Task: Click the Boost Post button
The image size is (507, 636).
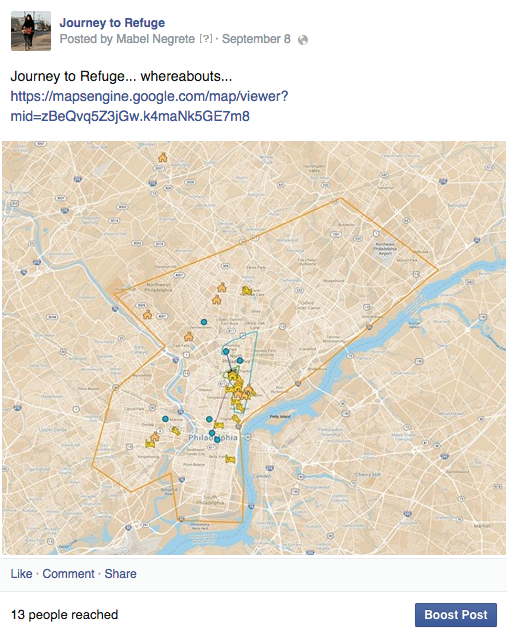Action: [x=455, y=615]
